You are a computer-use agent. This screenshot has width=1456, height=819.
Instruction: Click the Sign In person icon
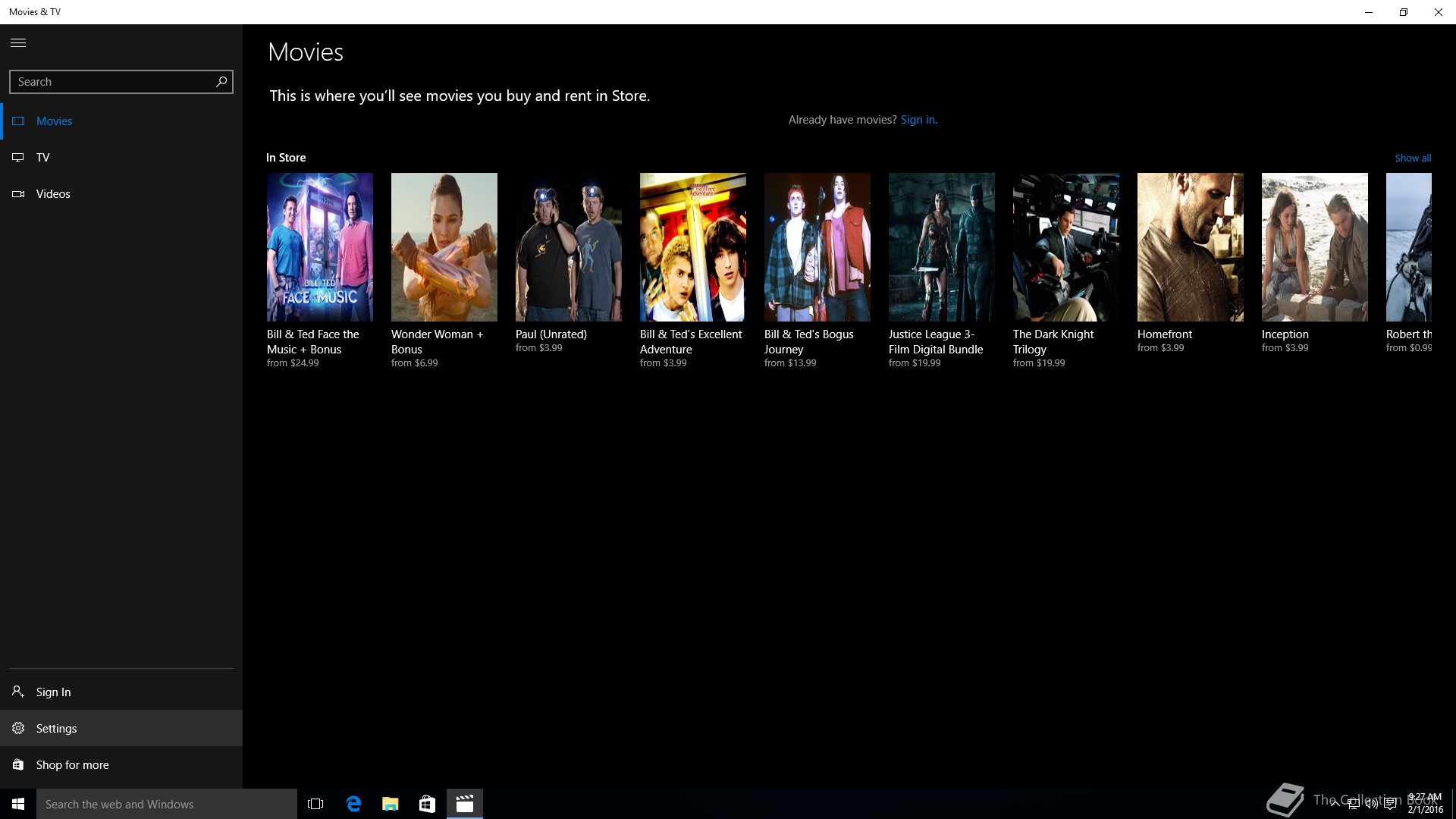(18, 692)
